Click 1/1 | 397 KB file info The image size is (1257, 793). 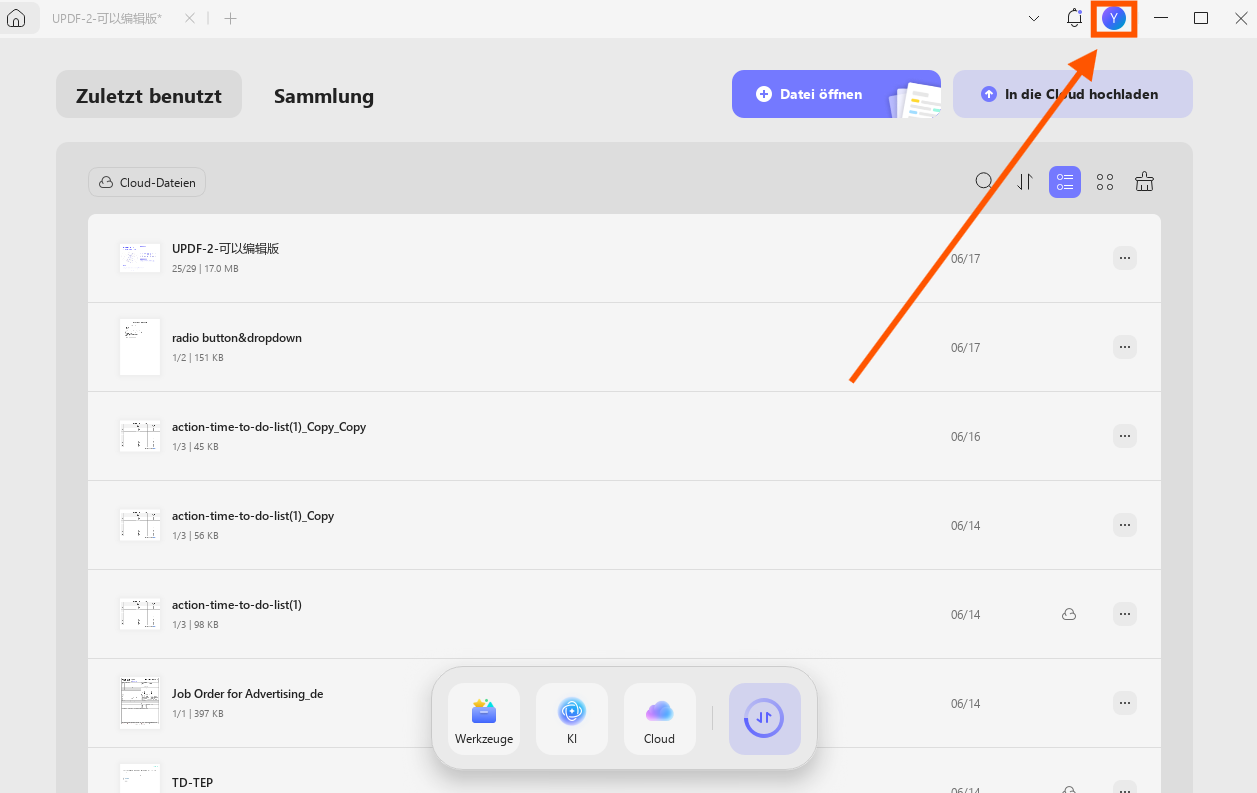(198, 714)
